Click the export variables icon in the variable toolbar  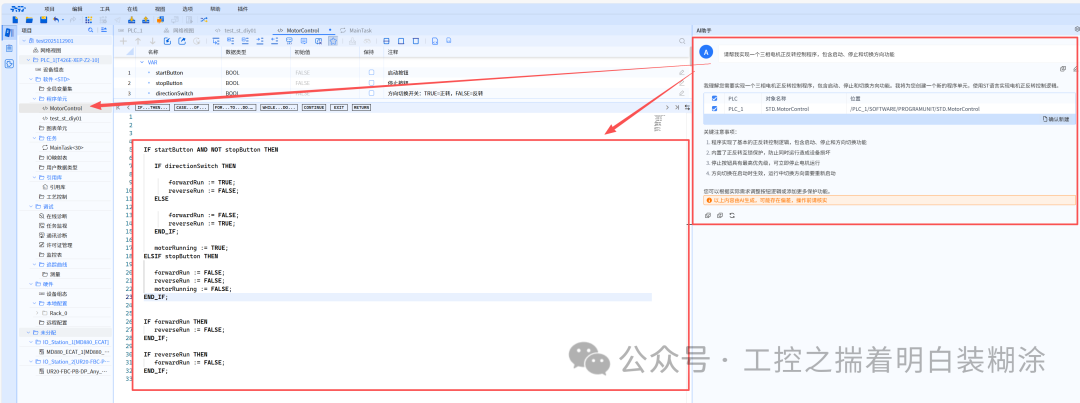[182, 41]
